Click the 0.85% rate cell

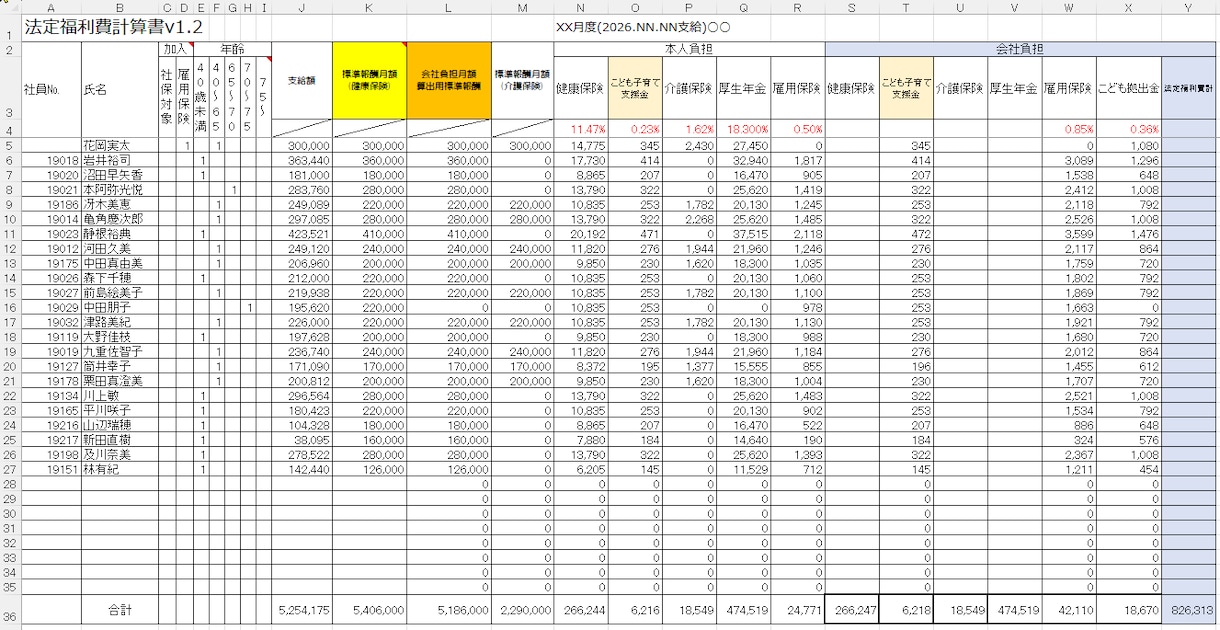[x=1068, y=129]
